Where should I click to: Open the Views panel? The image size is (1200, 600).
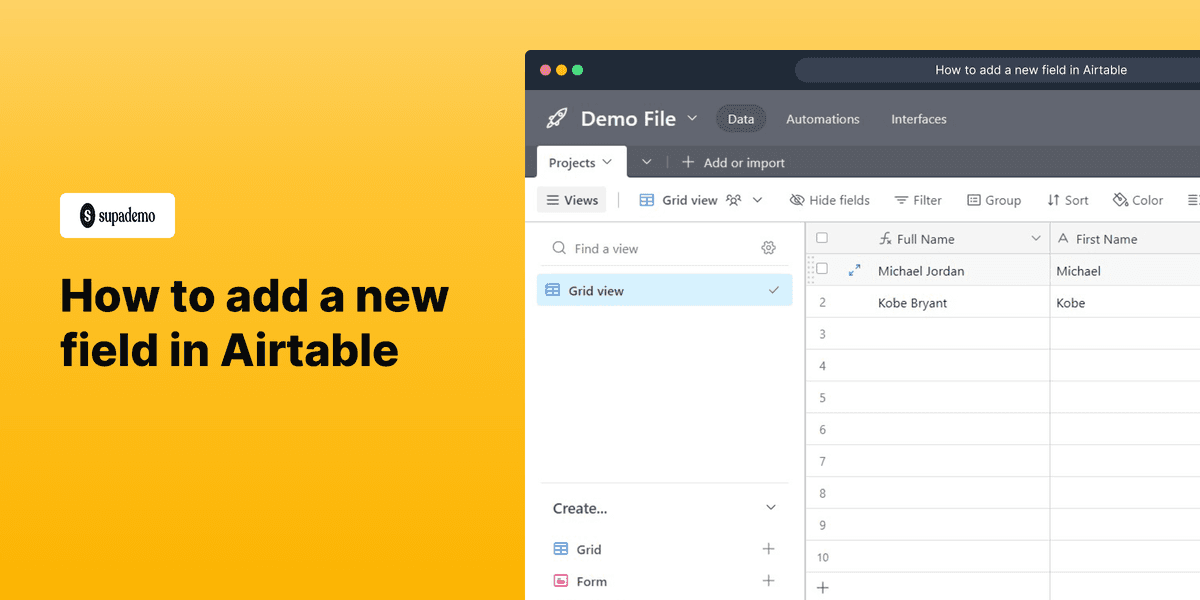coord(571,200)
